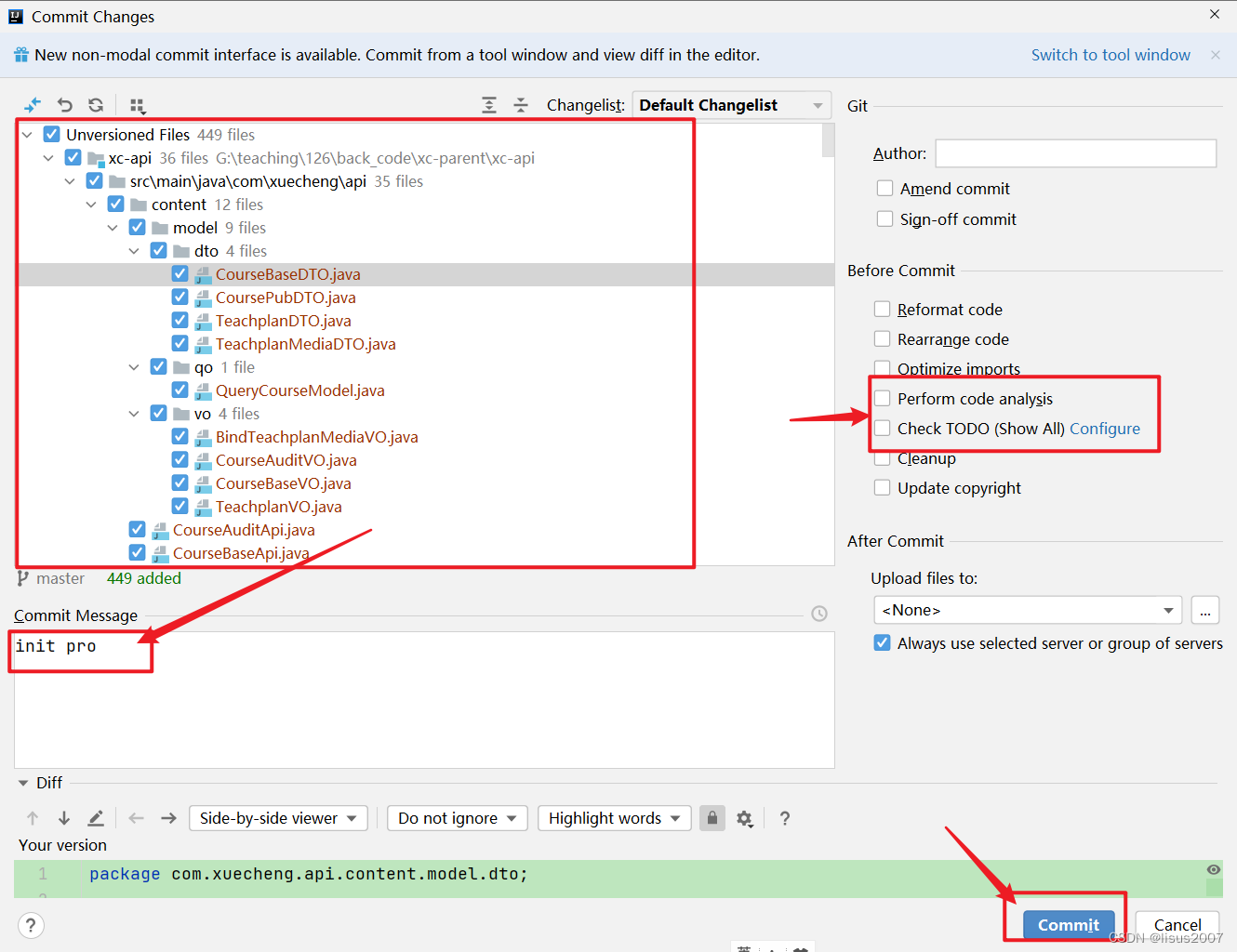Viewport: 1237px width, 952px height.
Task: Open Highlight words dropdown
Action: pyautogui.click(x=615, y=818)
